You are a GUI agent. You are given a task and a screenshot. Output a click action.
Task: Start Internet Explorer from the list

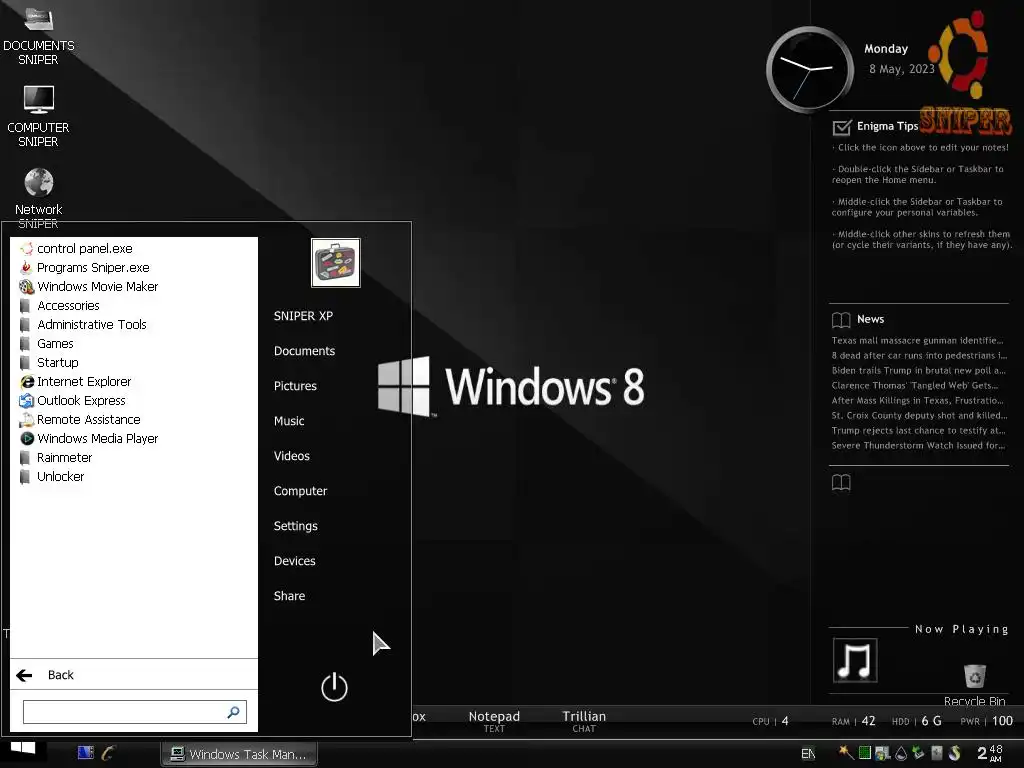click(x=75, y=381)
